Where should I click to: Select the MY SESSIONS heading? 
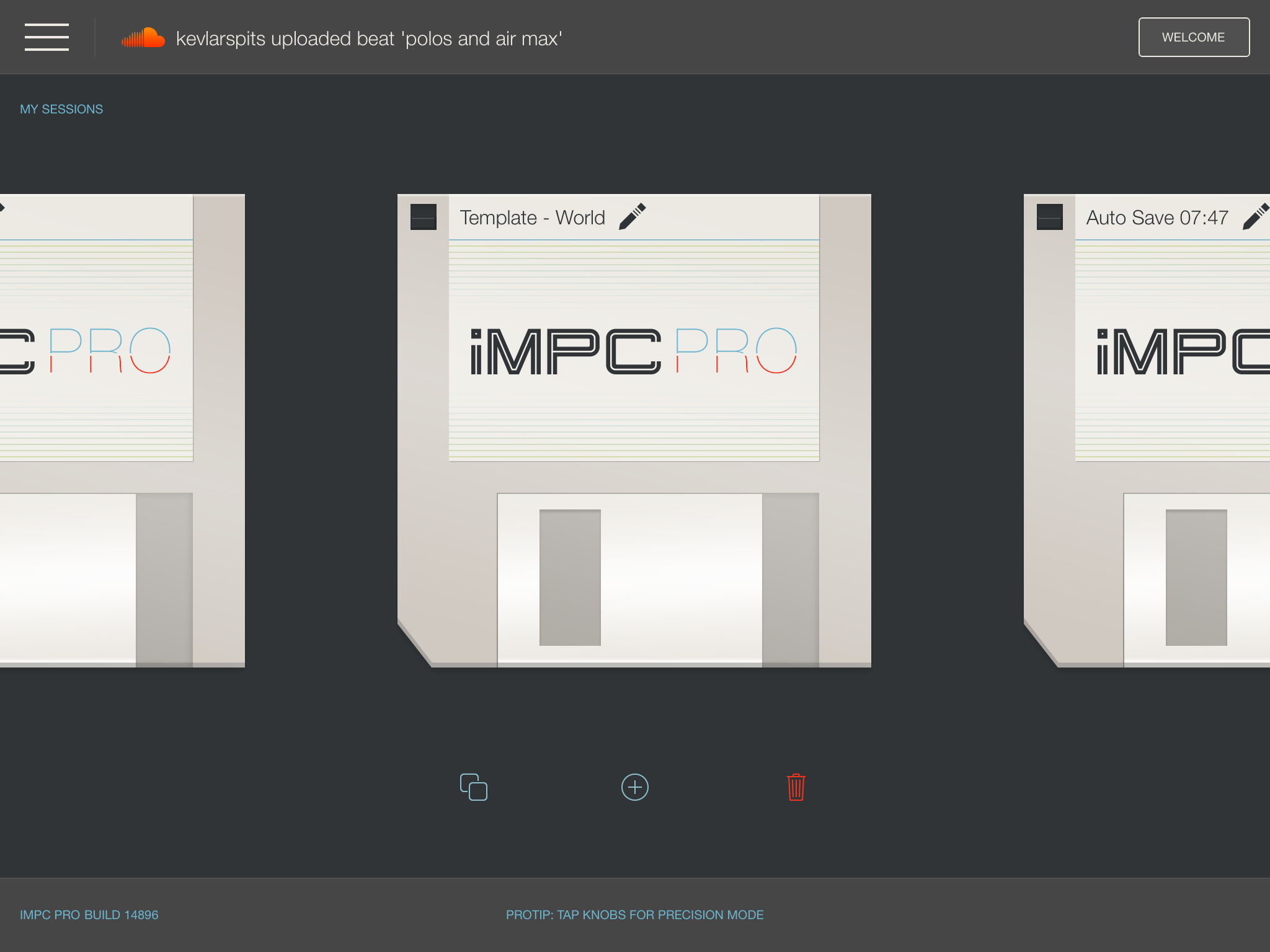pos(61,109)
